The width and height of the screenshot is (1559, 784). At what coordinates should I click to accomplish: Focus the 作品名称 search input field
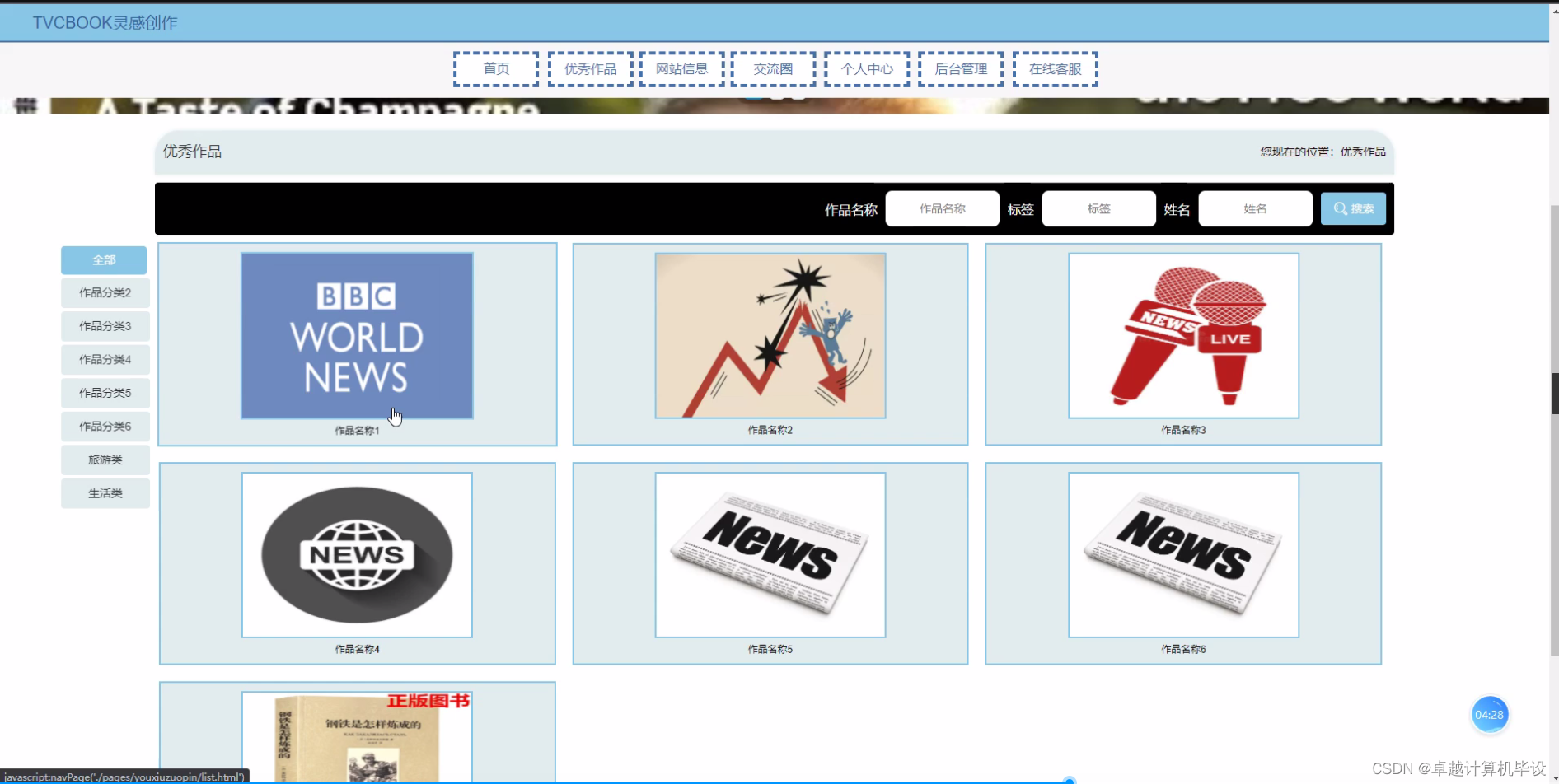point(942,208)
